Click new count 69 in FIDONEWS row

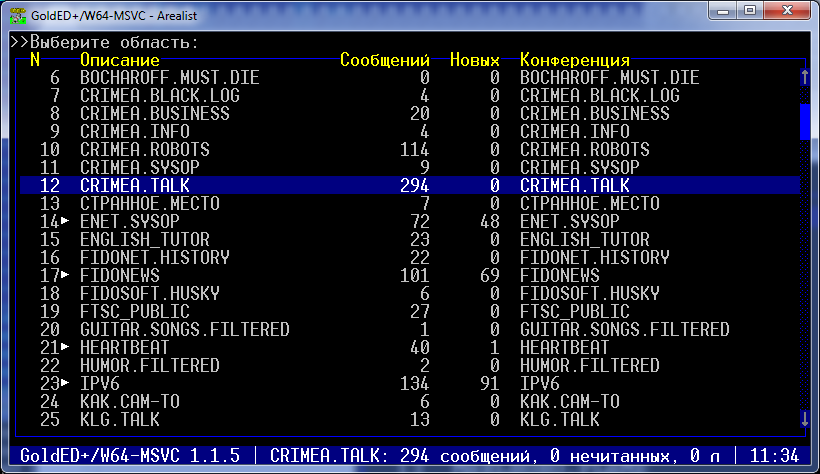coord(490,275)
